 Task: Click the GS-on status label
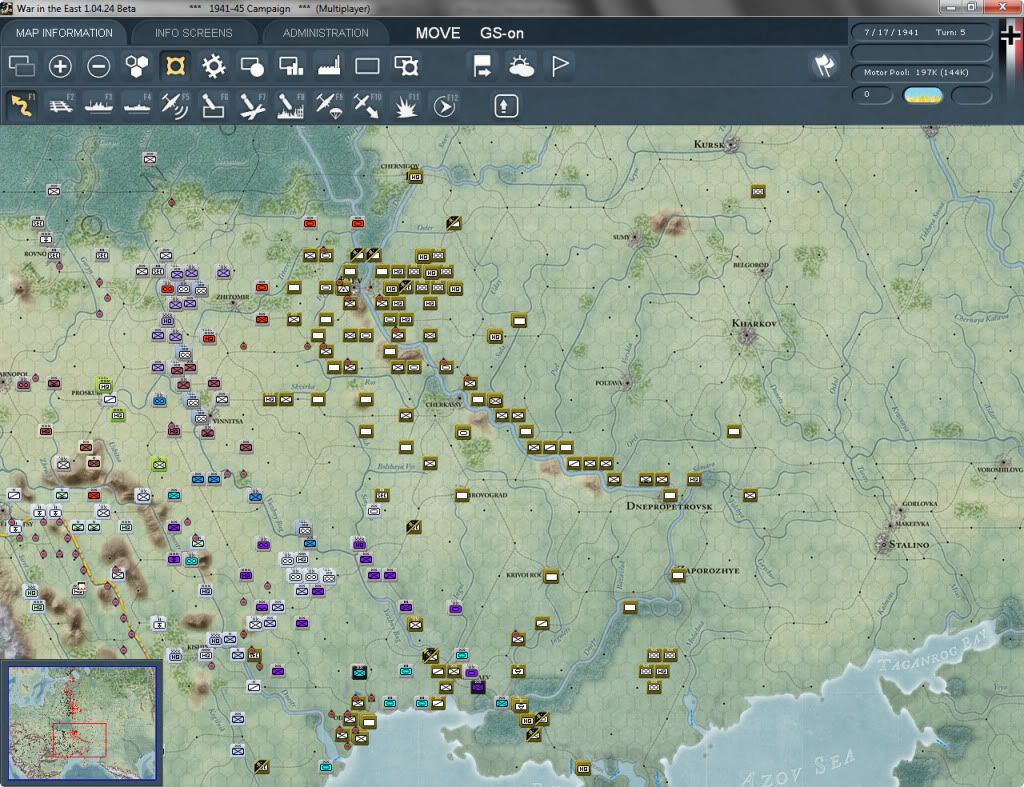click(x=502, y=33)
